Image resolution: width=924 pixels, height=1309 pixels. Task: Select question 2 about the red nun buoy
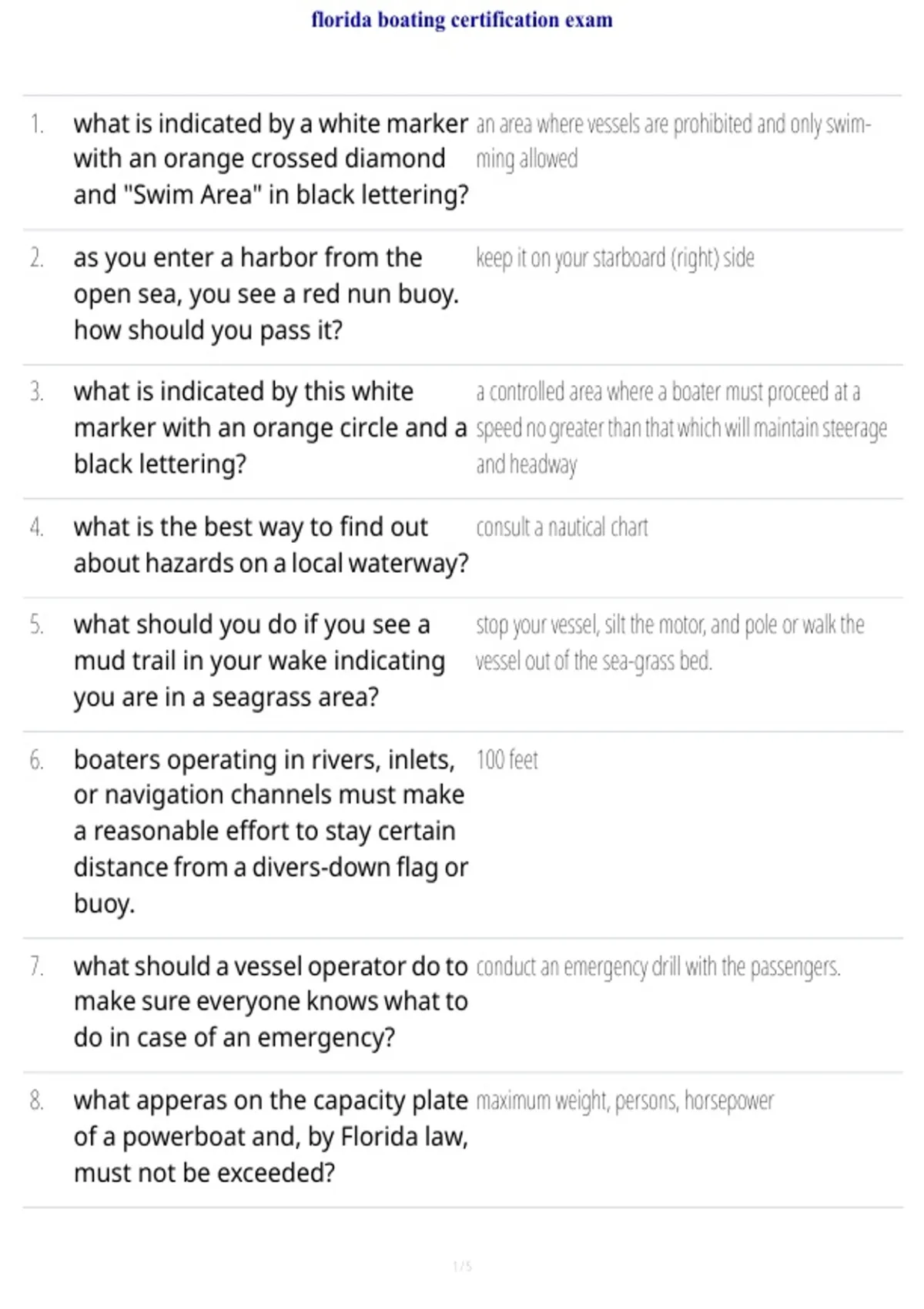(x=266, y=293)
